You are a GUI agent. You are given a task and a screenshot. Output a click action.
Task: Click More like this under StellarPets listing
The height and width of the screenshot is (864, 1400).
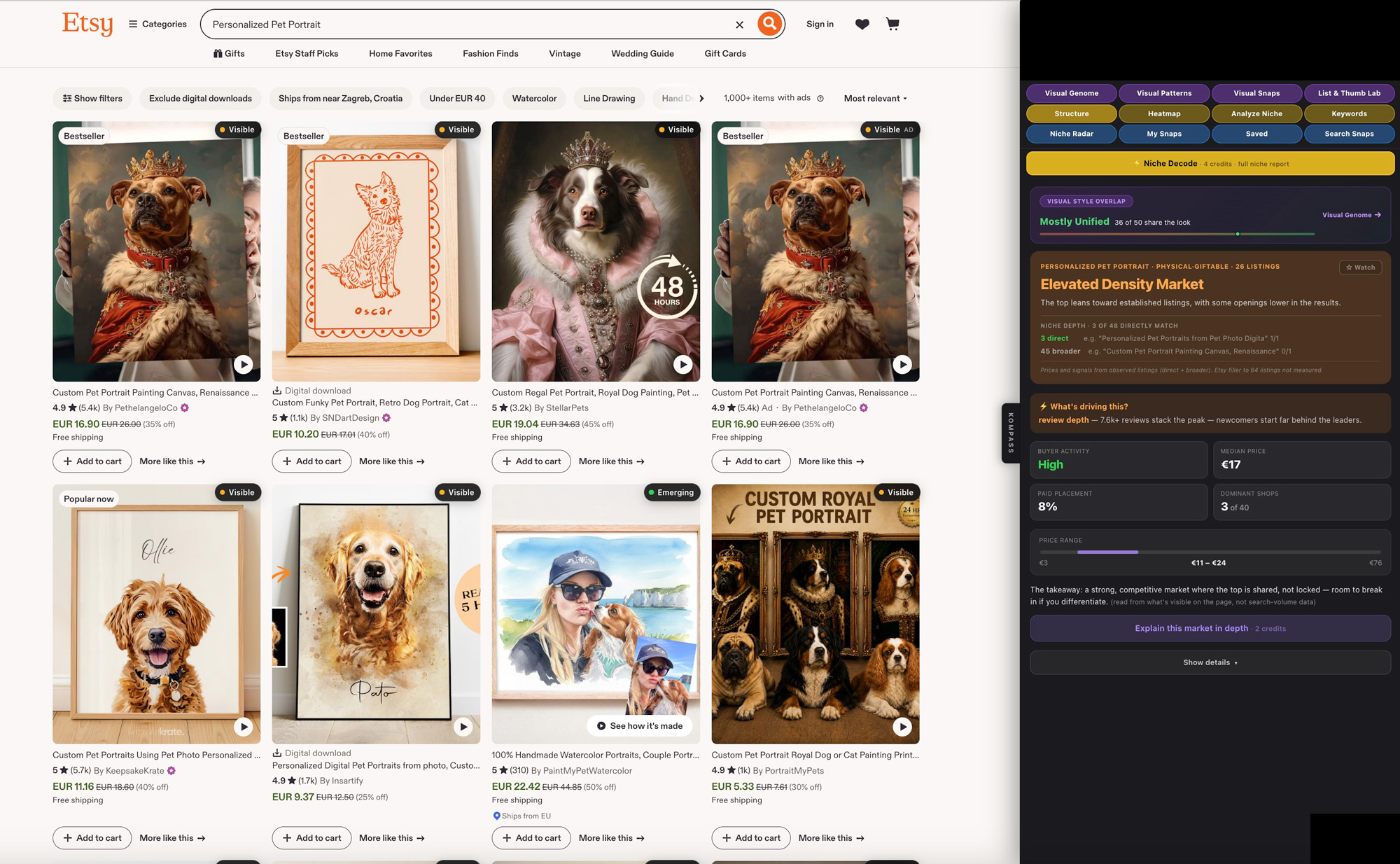pos(611,461)
